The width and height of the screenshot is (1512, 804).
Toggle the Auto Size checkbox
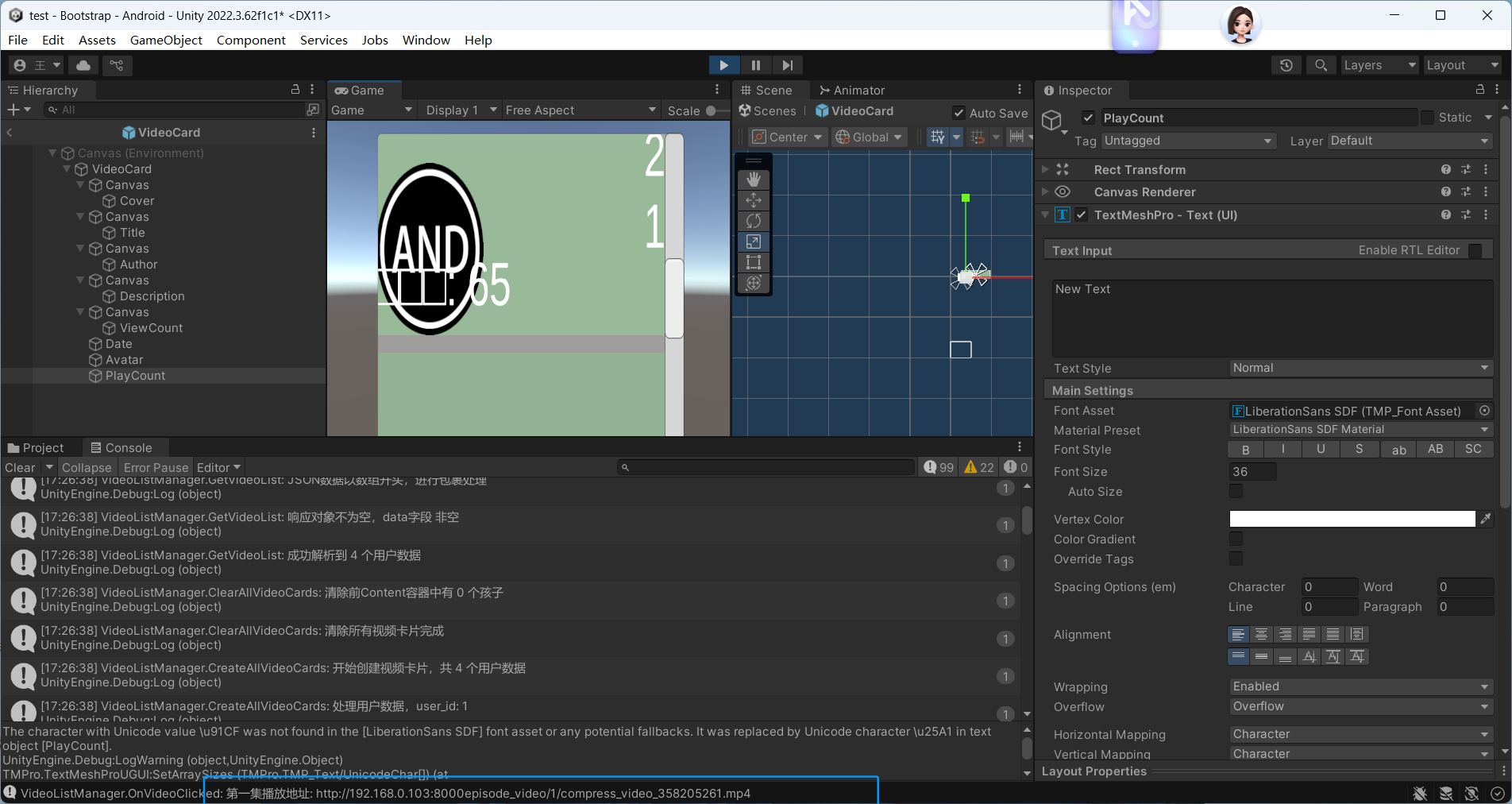[1236, 492]
